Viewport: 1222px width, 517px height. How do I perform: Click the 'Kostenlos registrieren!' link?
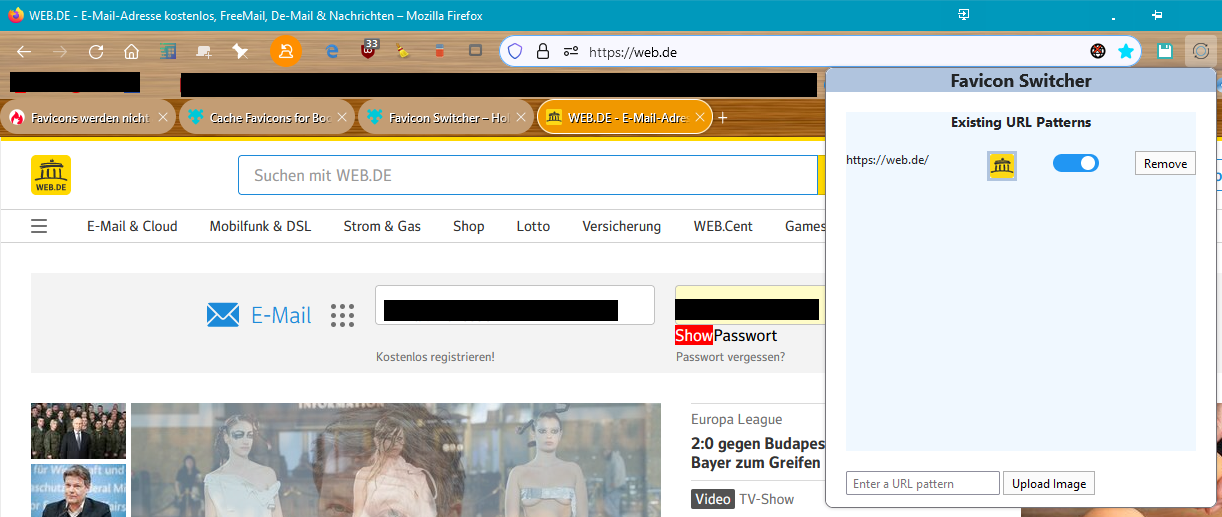435,356
